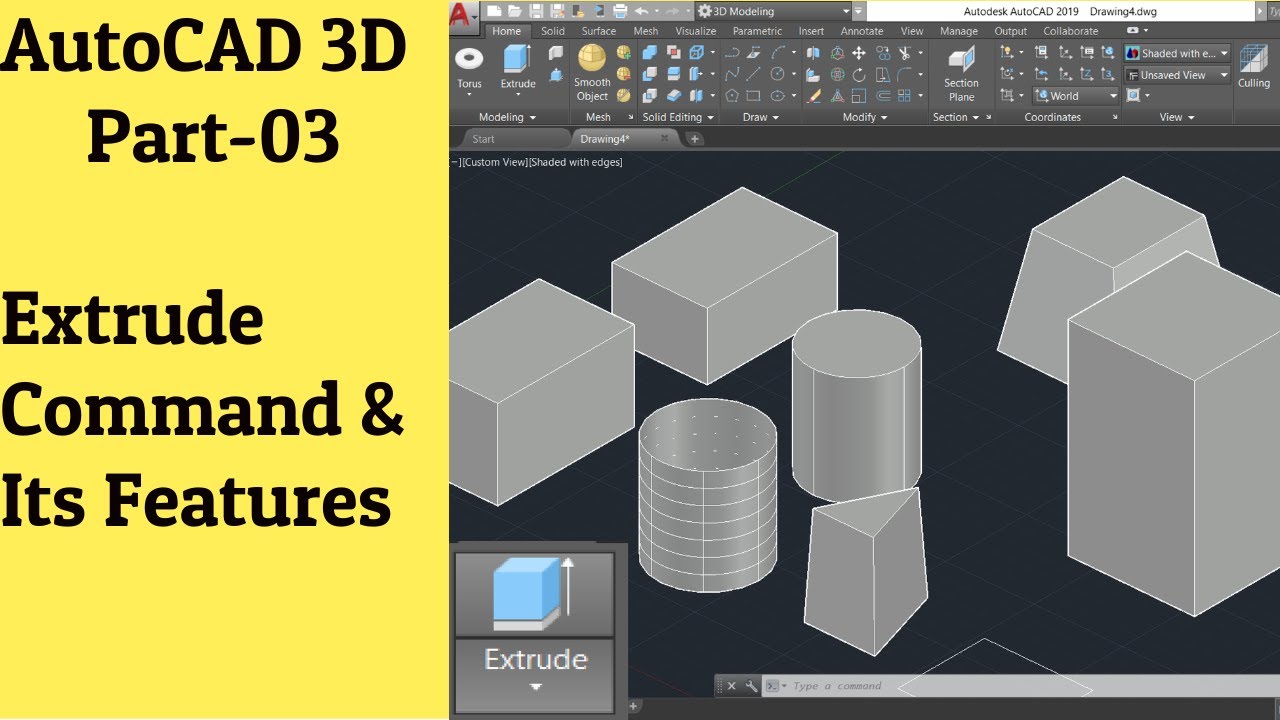Switch to the Surface ribbon tab

tap(599, 31)
